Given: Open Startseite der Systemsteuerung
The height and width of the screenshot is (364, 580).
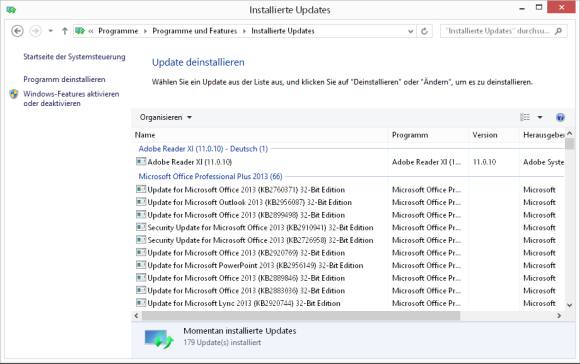Looking at the screenshot, I should 74,57.
